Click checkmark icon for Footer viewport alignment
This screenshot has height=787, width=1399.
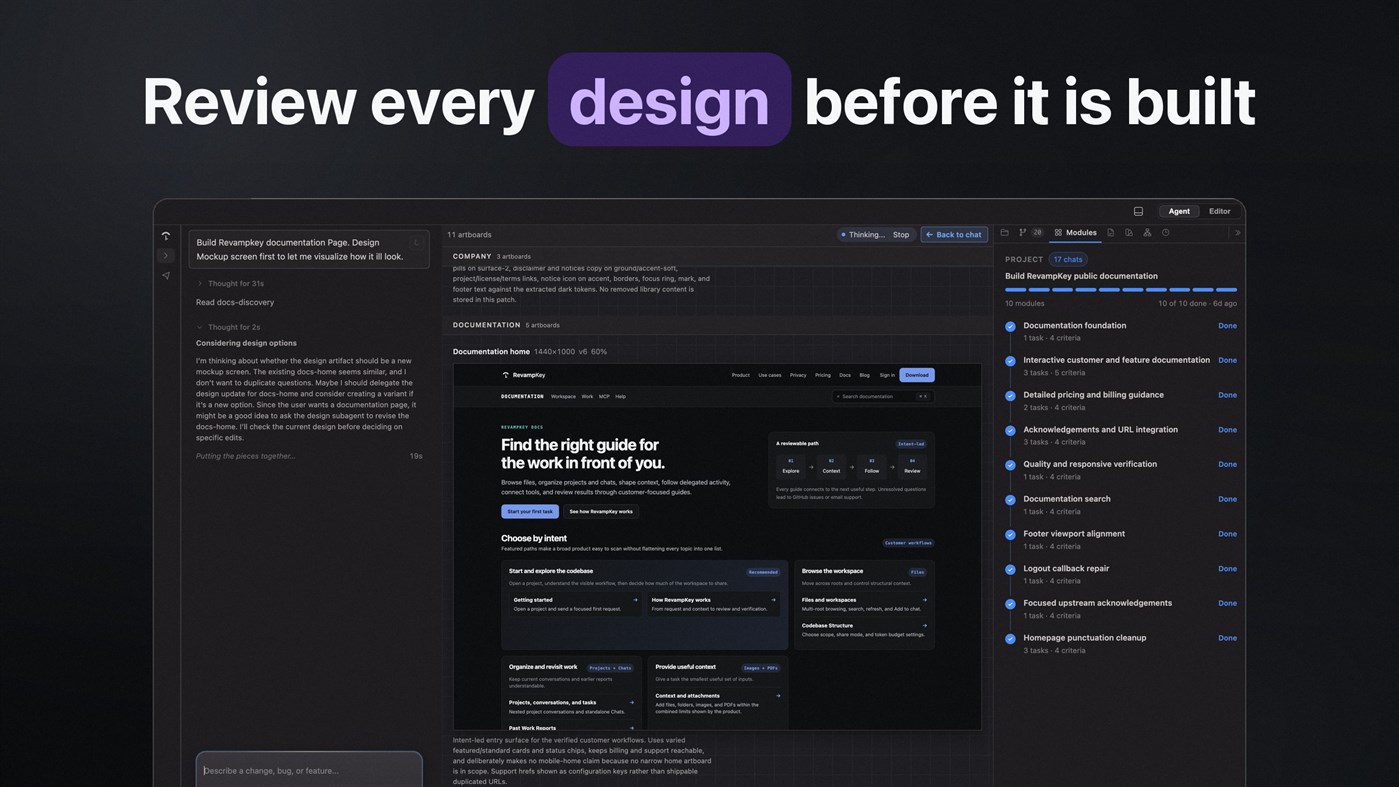[1010, 535]
